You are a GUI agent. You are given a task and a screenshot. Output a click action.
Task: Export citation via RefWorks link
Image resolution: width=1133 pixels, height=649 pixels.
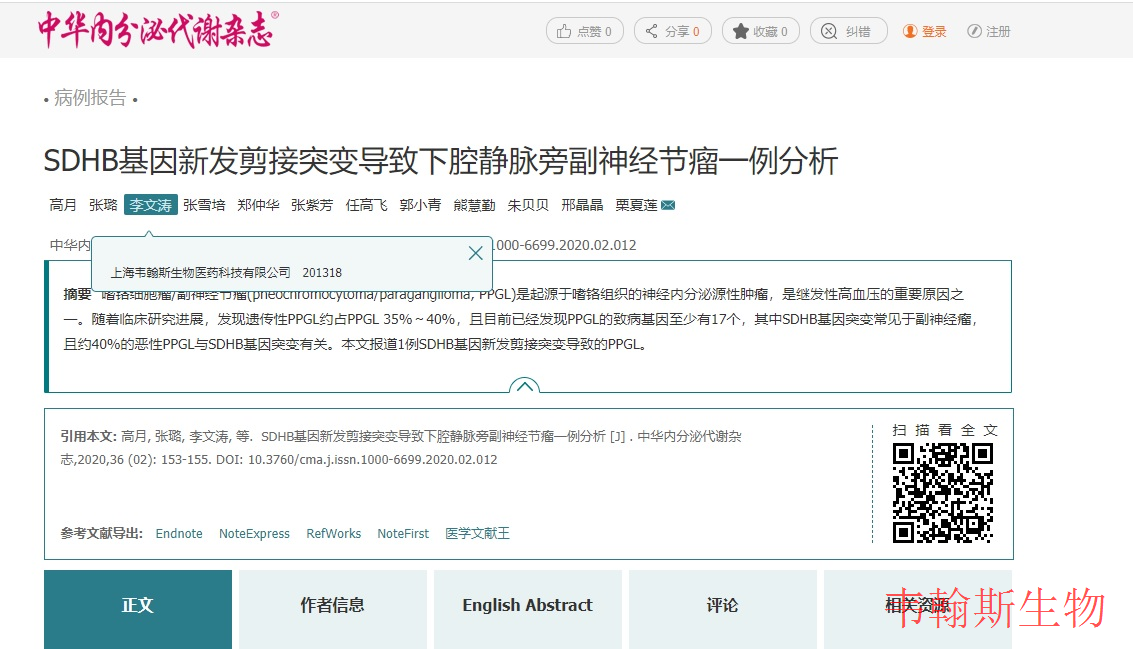click(x=333, y=534)
